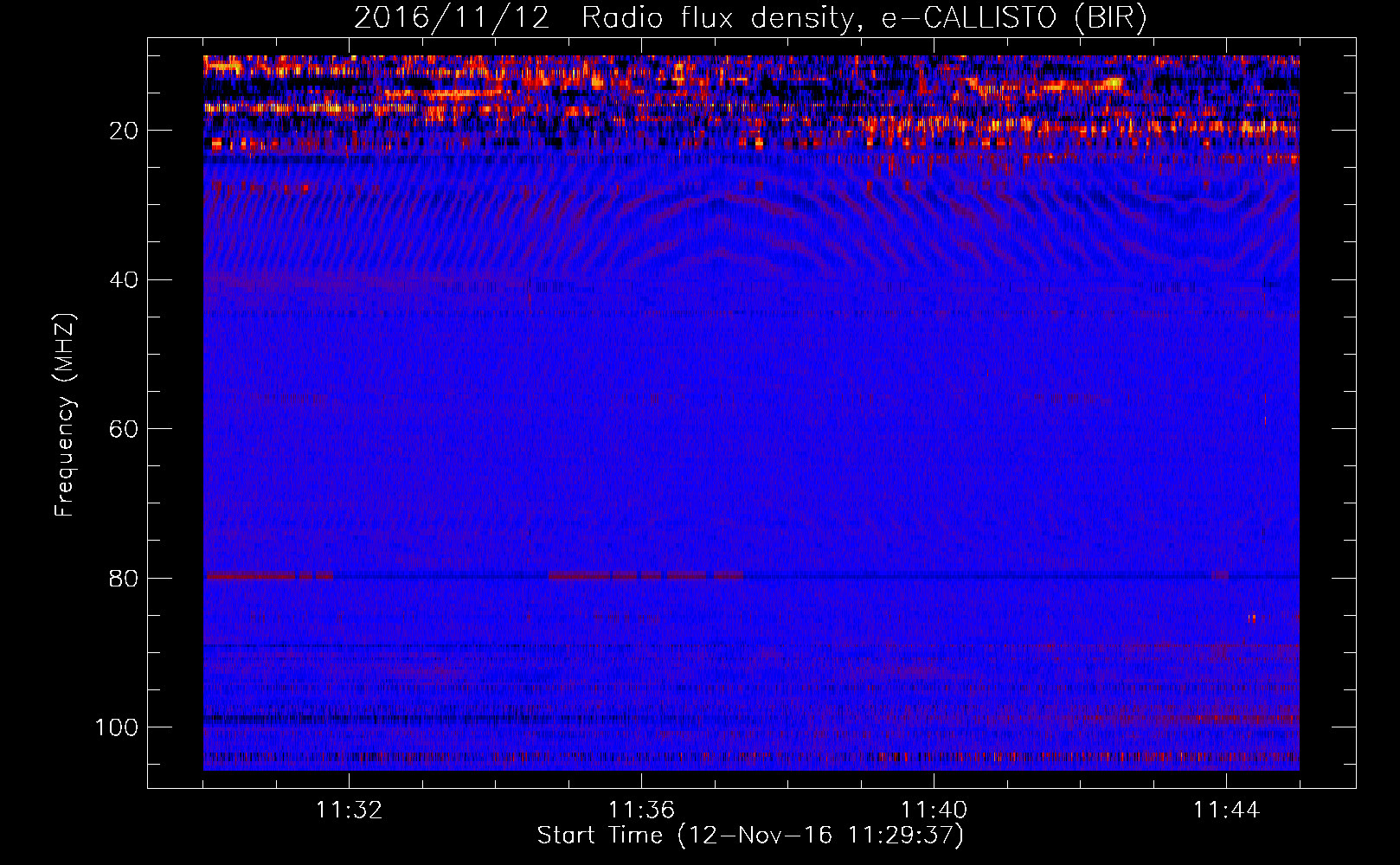This screenshot has width=1400, height=865.
Task: Click the 'Start Time (12-Nov-16 11:29:37)' label
Action: pos(750,836)
